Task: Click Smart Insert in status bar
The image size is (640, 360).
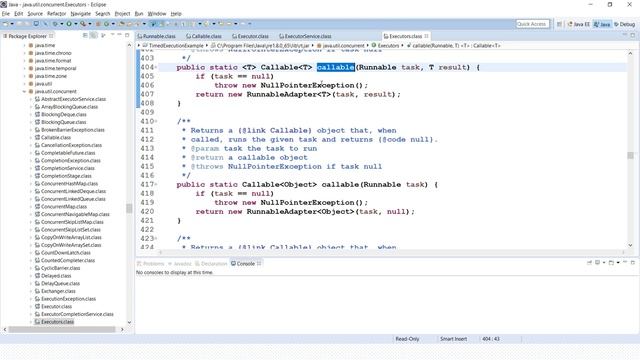Action: 453,339
